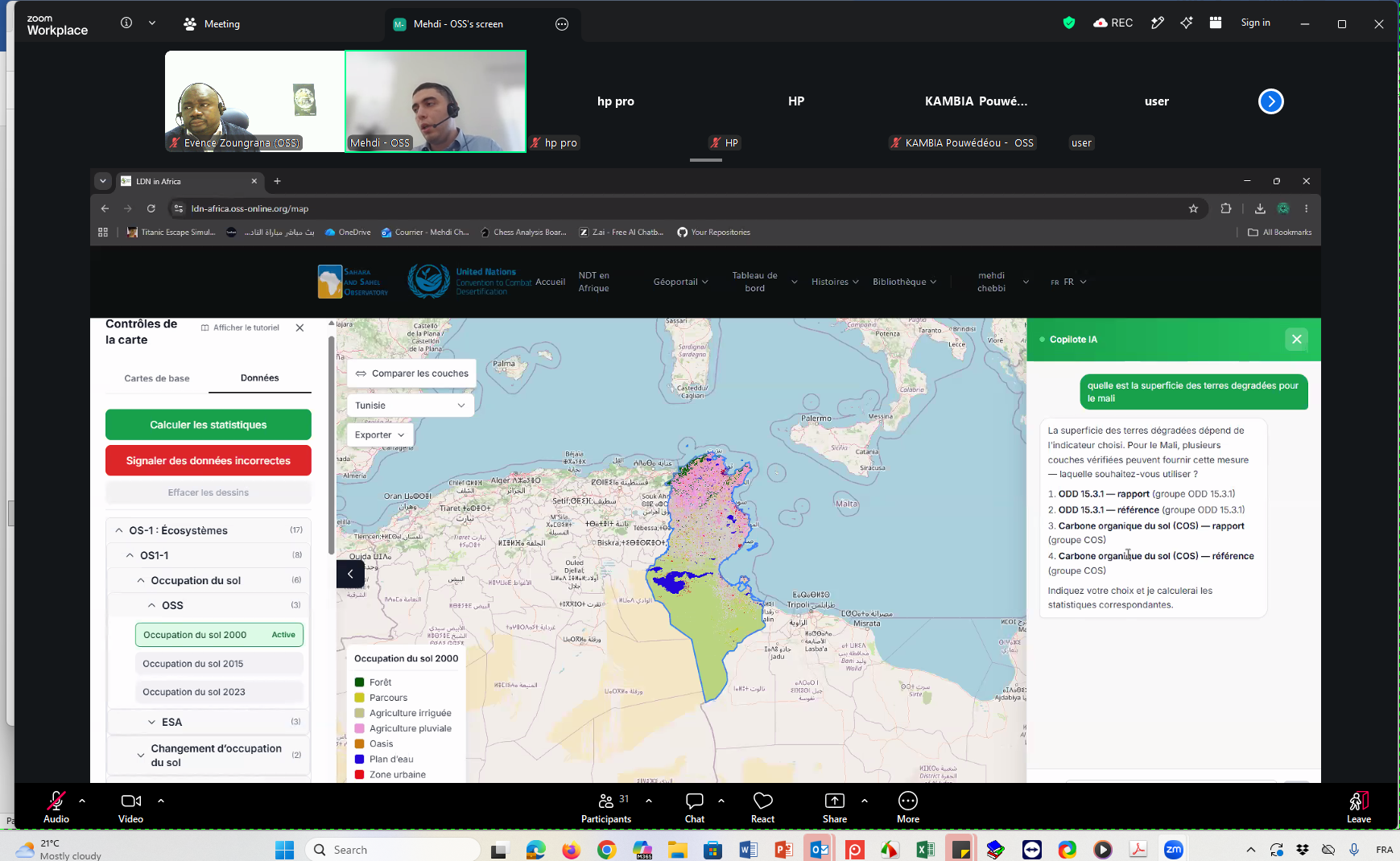Viewport: 1400px width, 861px height.
Task: Open the Zoom Chat icon
Action: (695, 801)
